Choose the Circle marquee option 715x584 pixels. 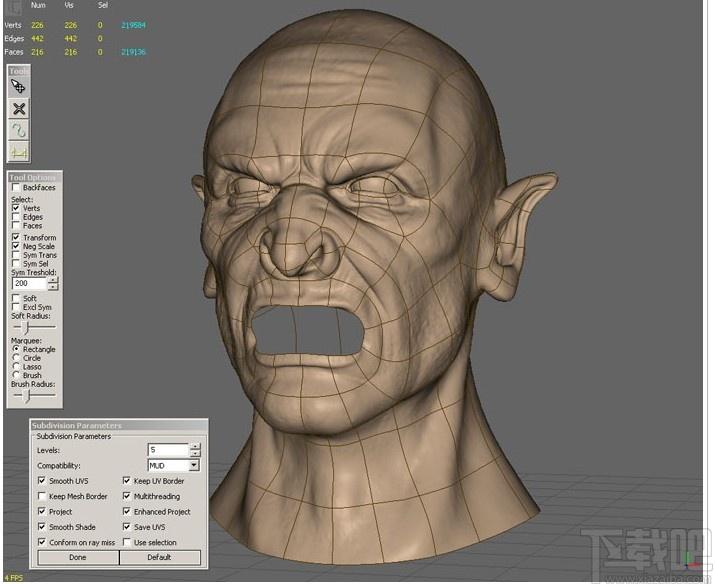(x=16, y=358)
